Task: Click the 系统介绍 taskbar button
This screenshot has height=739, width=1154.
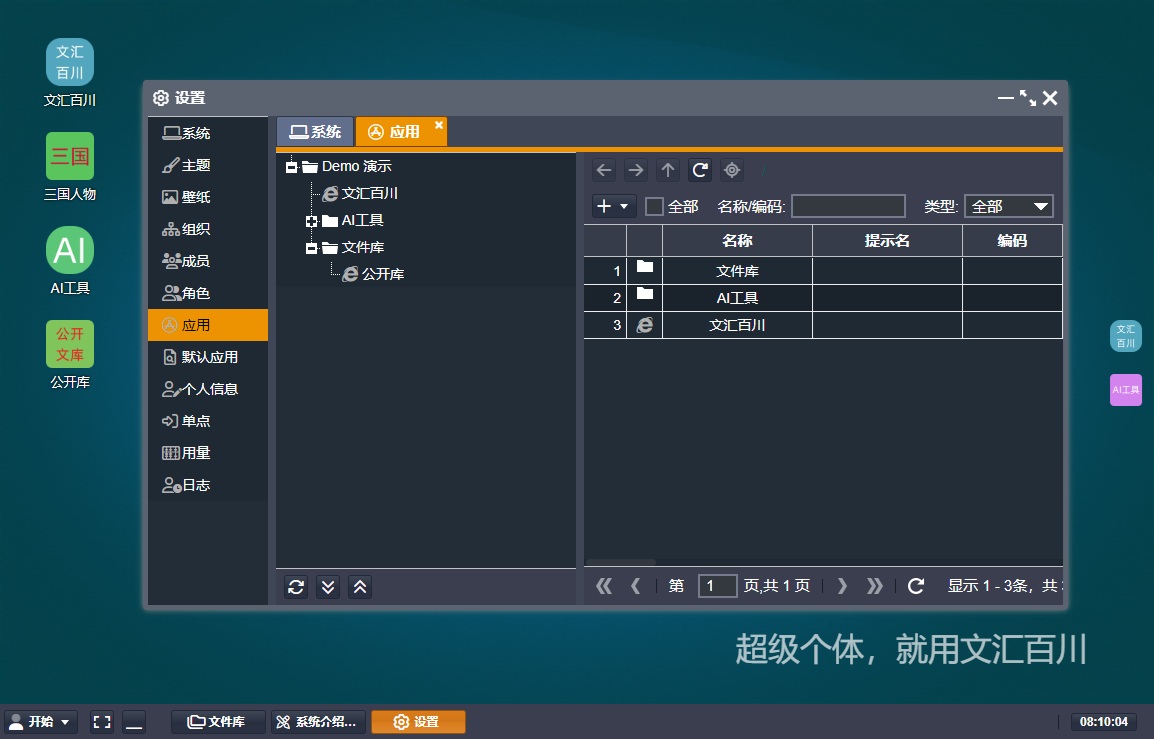Action: click(317, 721)
